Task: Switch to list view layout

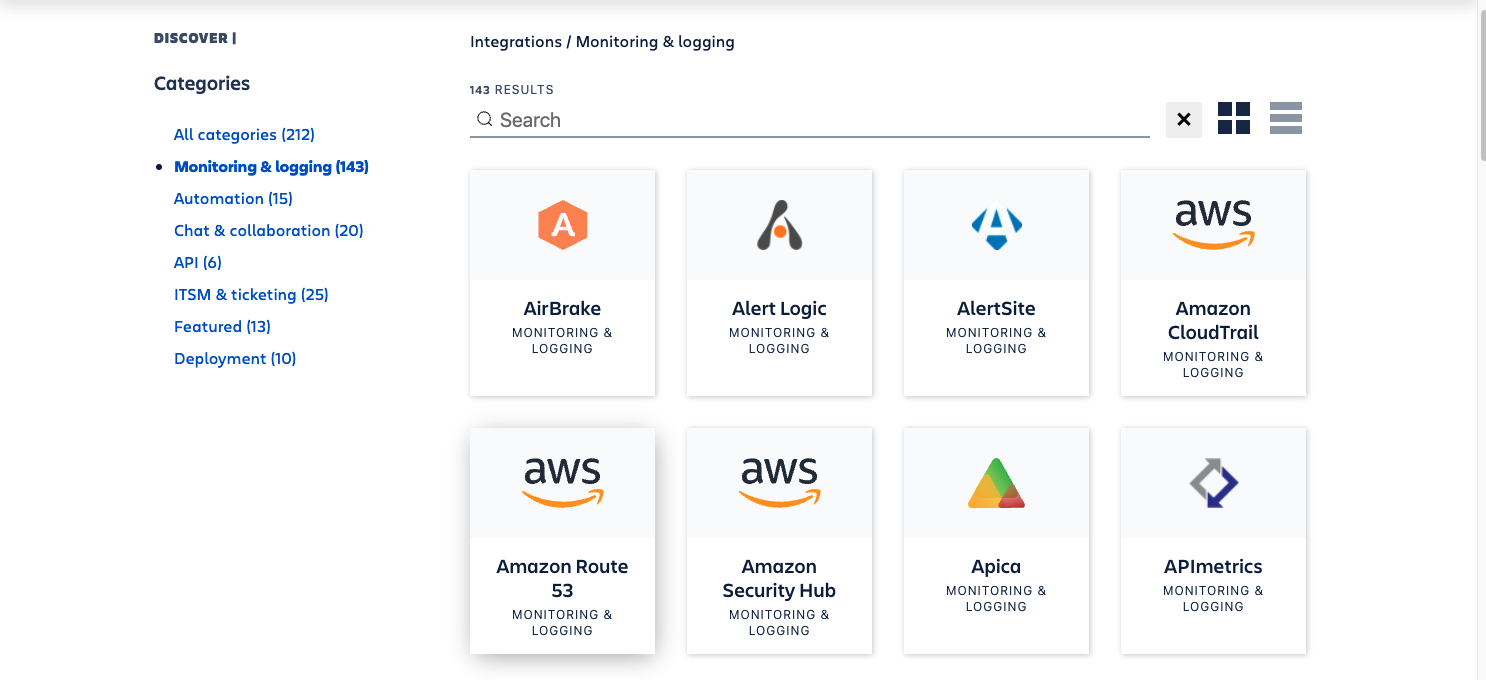Action: click(x=1286, y=118)
